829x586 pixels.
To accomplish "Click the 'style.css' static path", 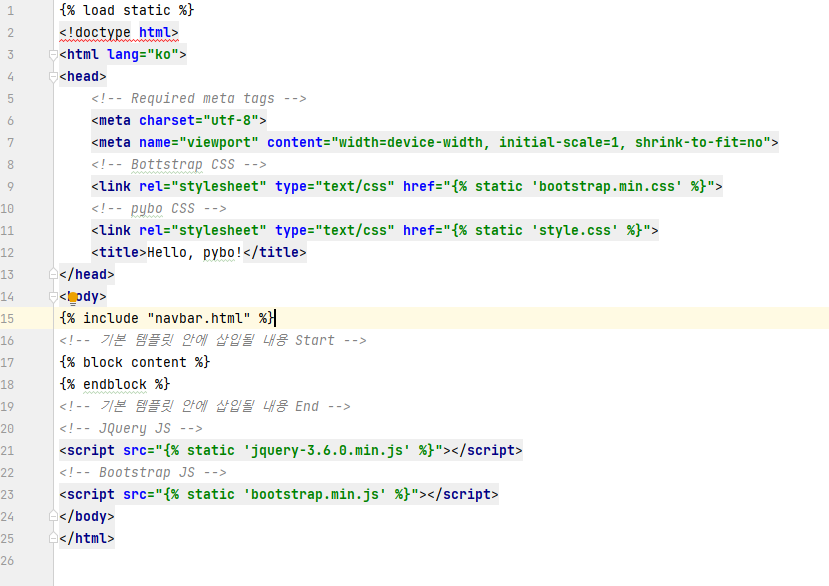I will pyautogui.click(x=575, y=231).
